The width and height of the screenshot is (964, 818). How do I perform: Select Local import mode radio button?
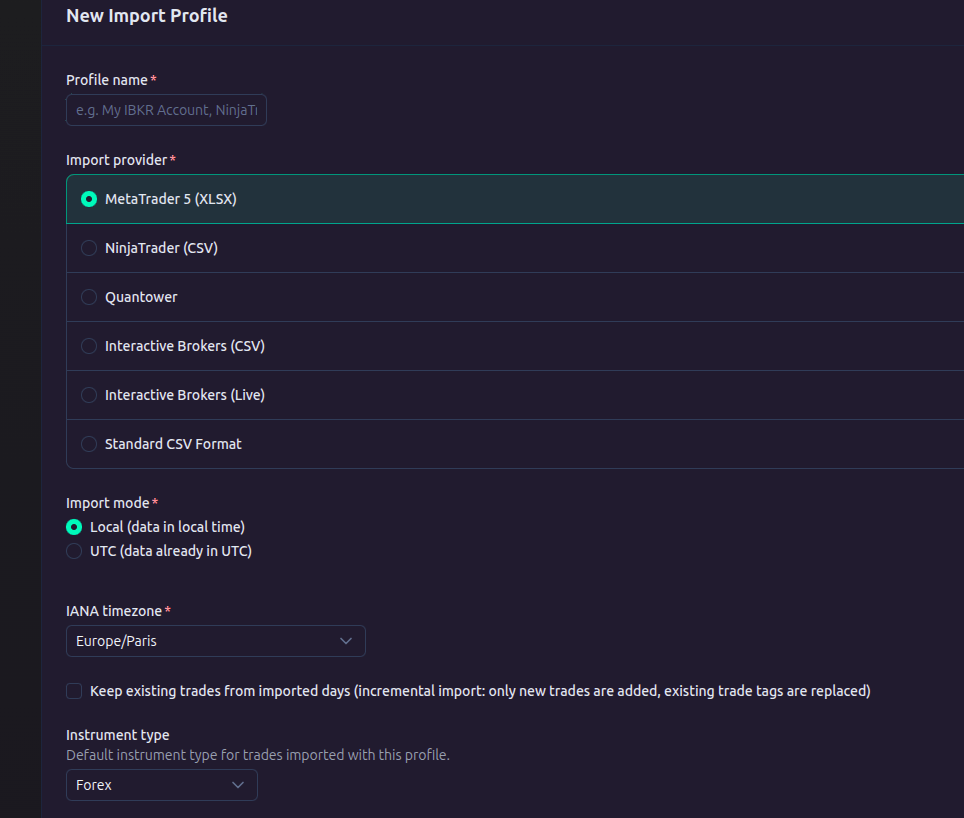pyautogui.click(x=74, y=527)
